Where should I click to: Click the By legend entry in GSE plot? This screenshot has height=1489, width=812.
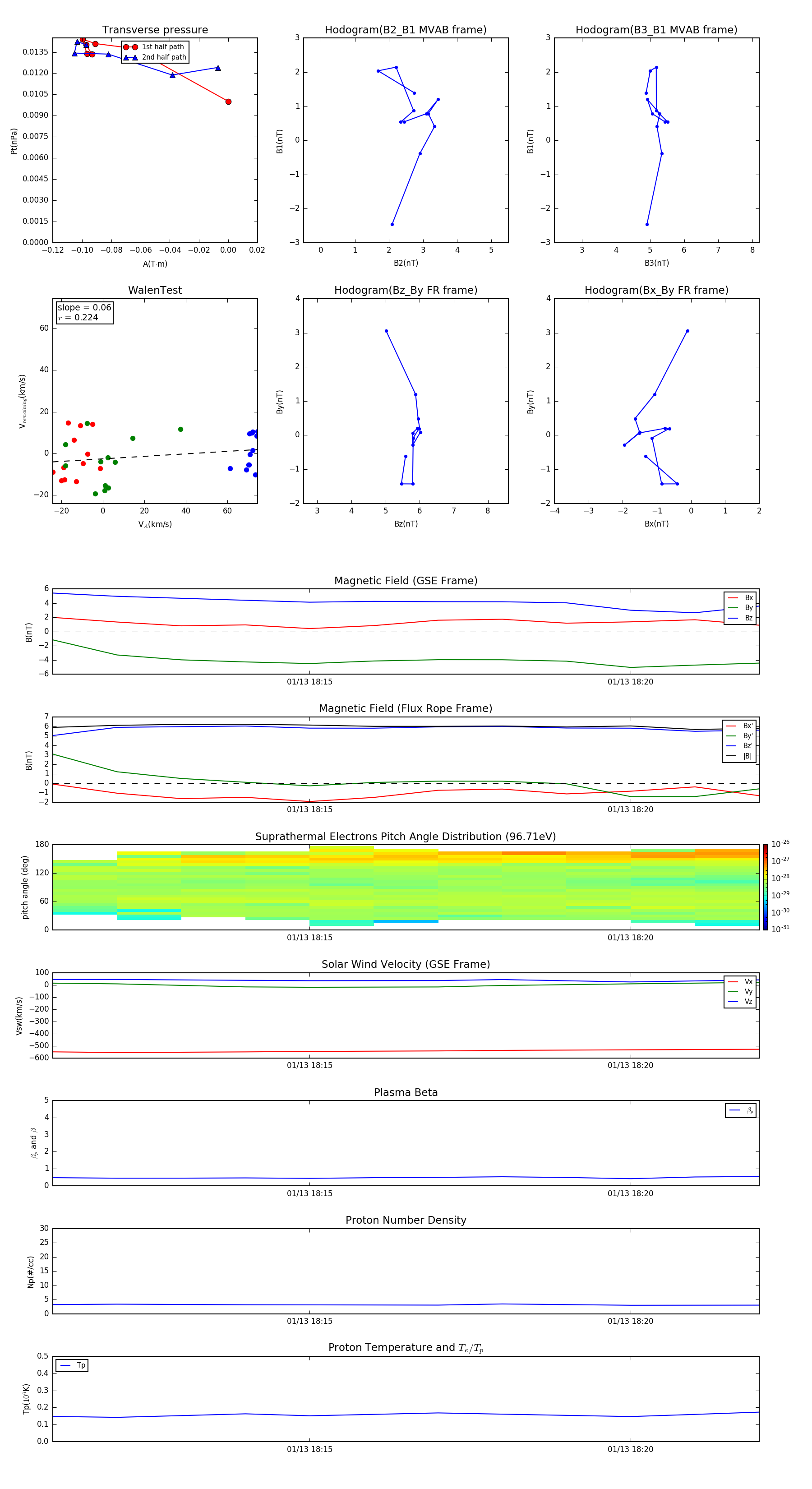pyautogui.click(x=741, y=607)
